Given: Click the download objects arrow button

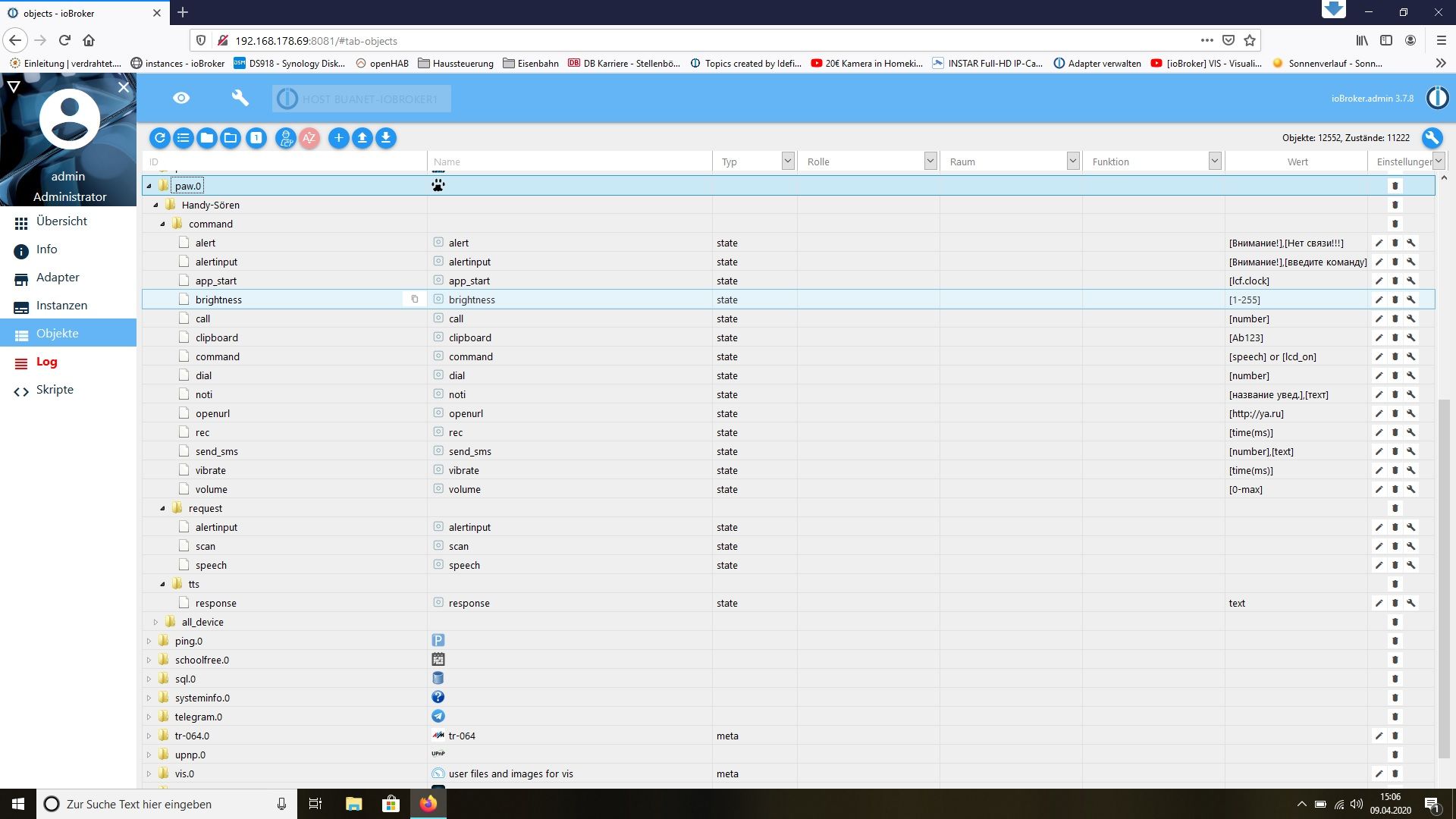Looking at the screenshot, I should pyautogui.click(x=386, y=138).
